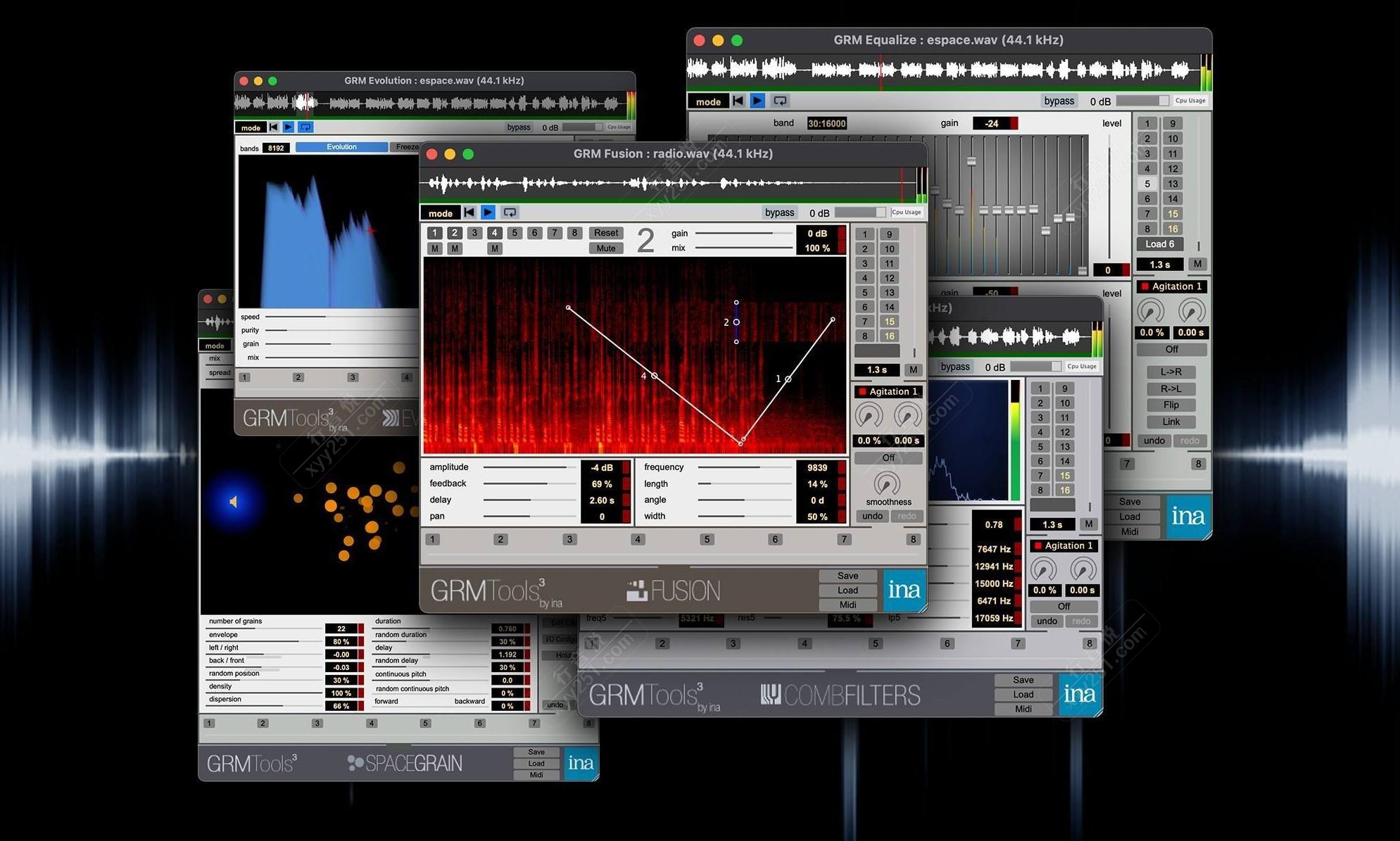Click left Agitation knob in CombFilters window
The width and height of the screenshot is (1400, 841).
click(x=1044, y=569)
